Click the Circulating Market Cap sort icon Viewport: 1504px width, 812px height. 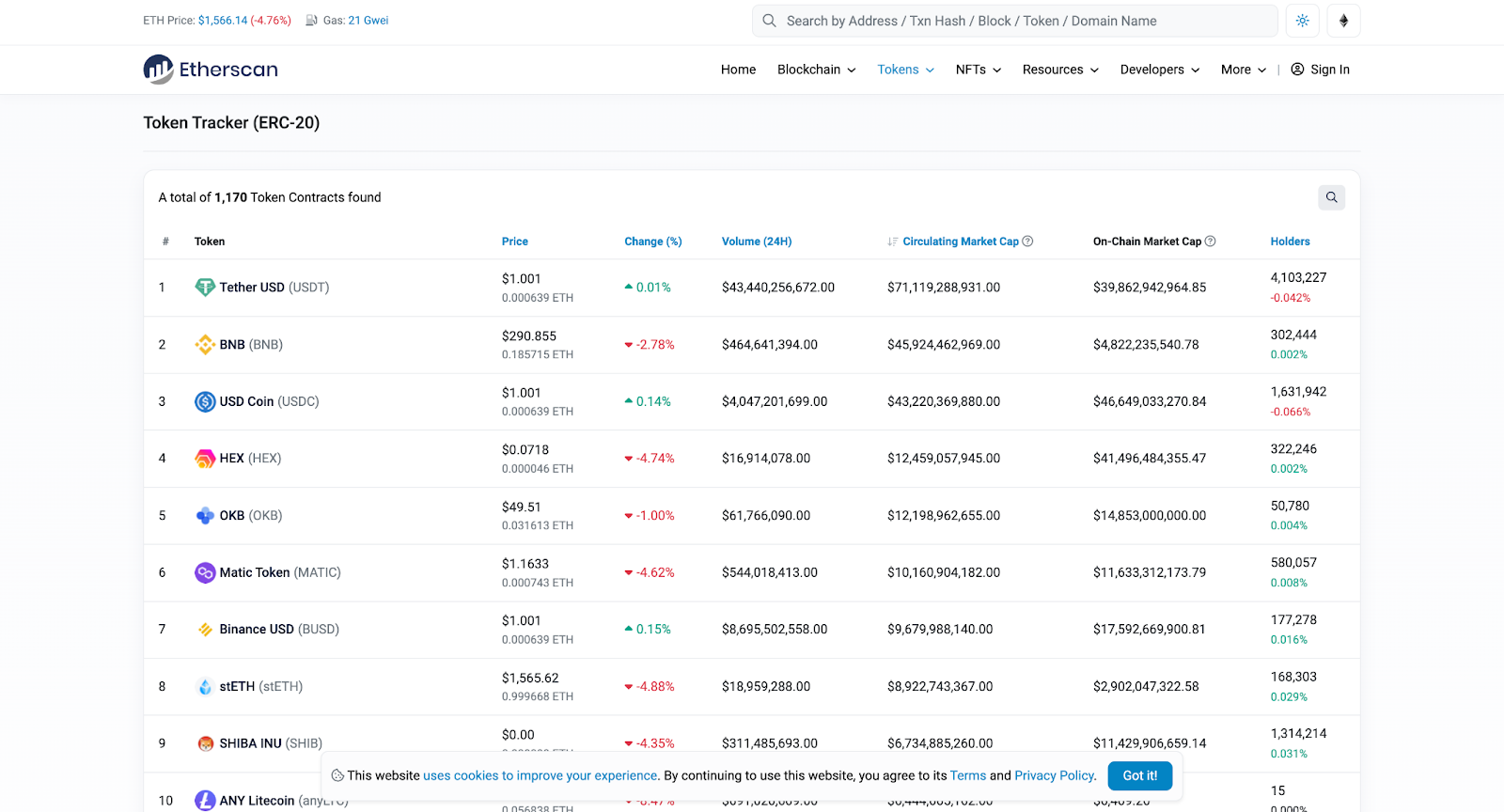[892, 242]
